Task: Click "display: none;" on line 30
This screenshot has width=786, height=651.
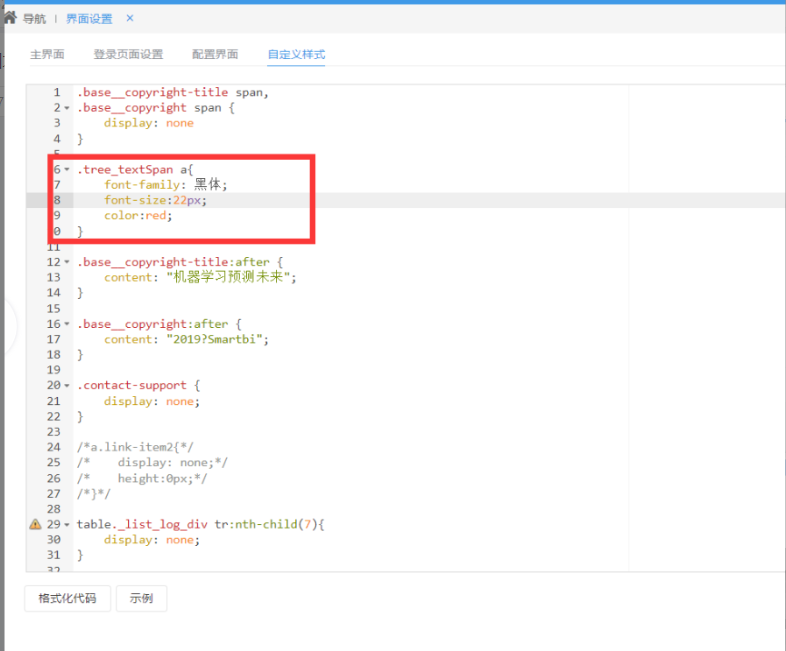Action: [x=152, y=540]
